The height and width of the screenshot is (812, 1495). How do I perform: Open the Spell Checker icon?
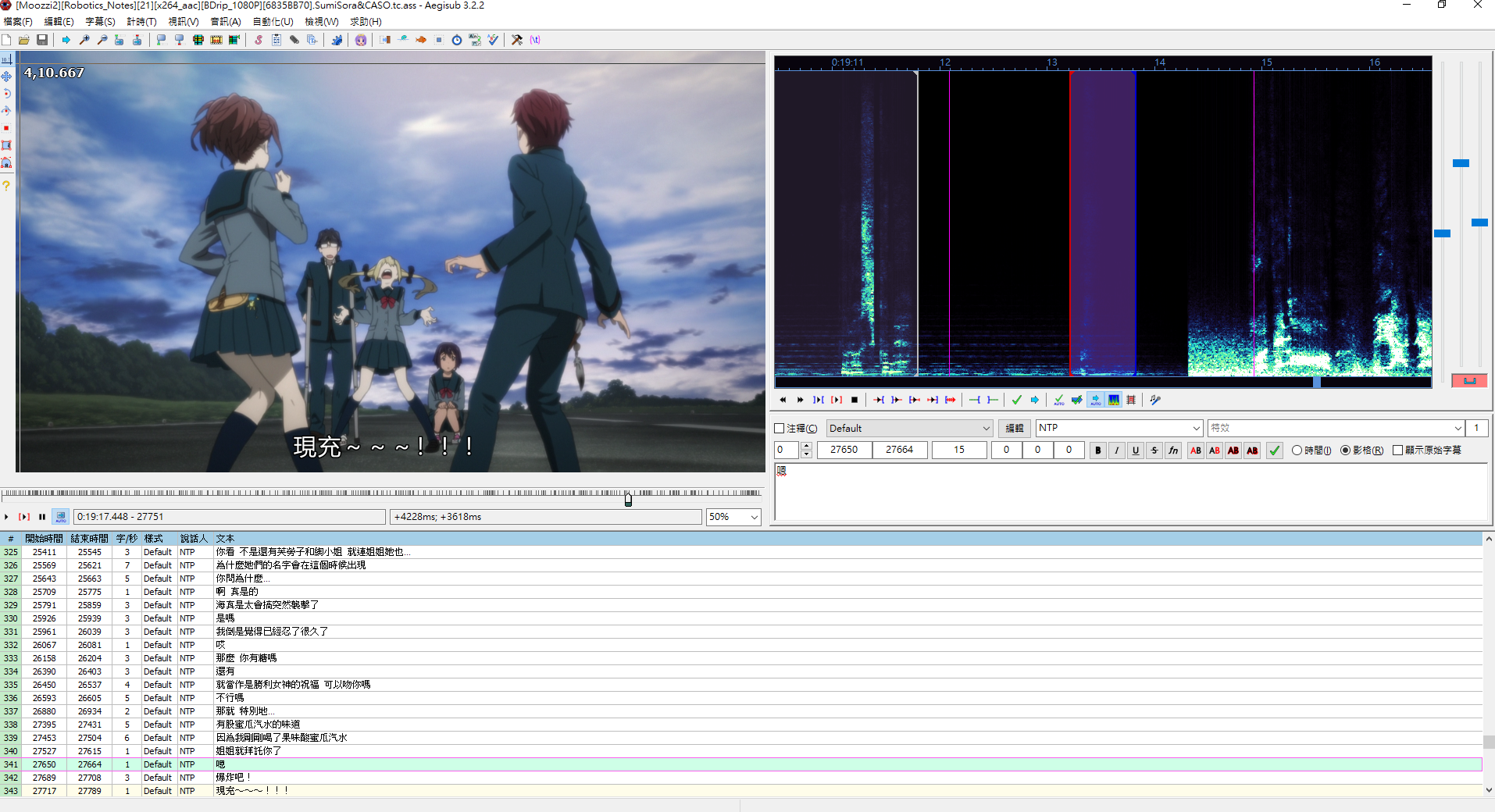point(493,40)
